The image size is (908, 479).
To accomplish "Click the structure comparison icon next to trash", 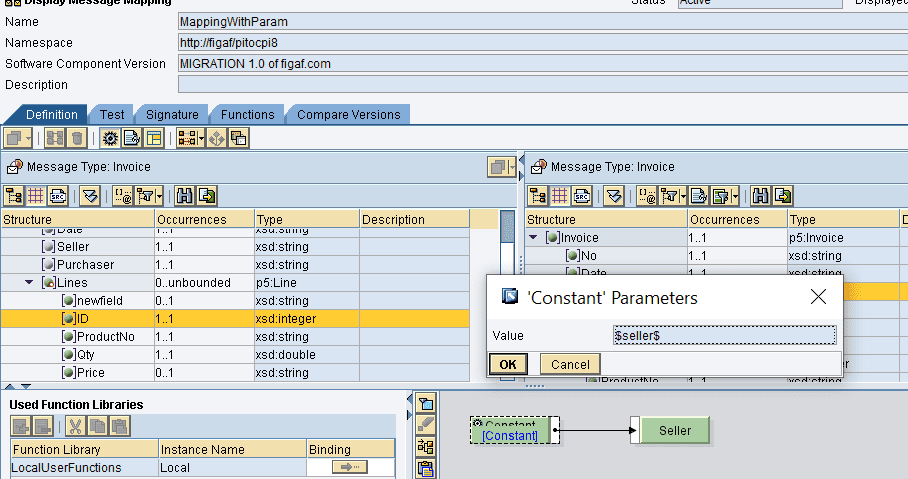I will pos(55,138).
